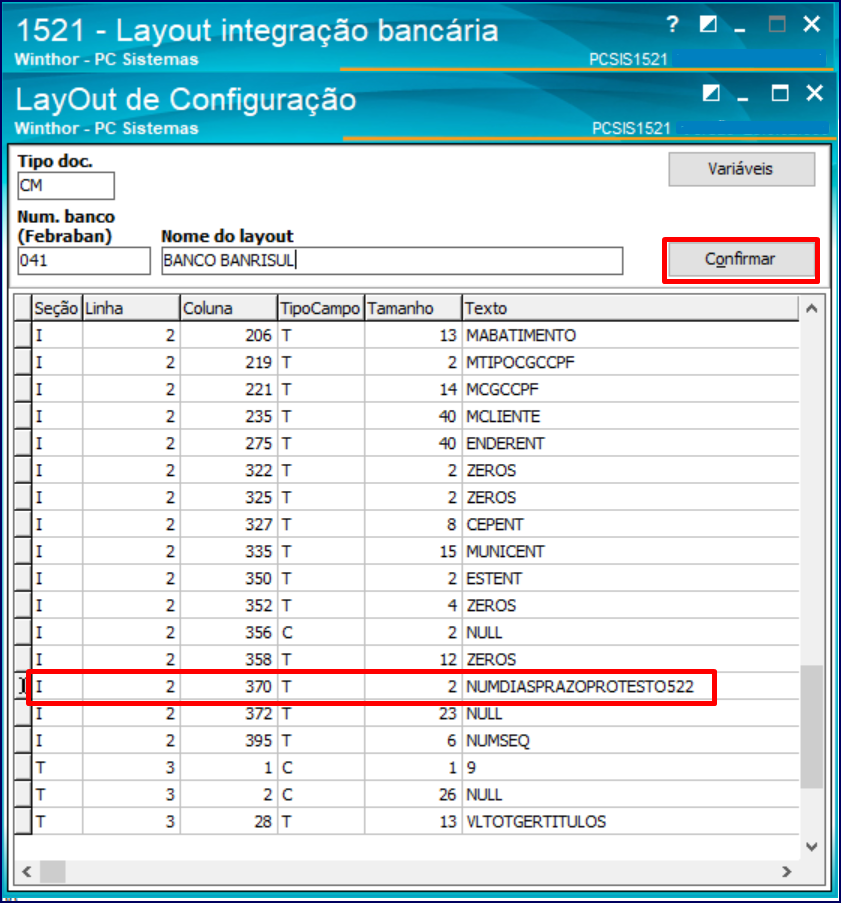Select the MUNICENT text cell
Viewport: 841px width, 903px height.
point(630,552)
